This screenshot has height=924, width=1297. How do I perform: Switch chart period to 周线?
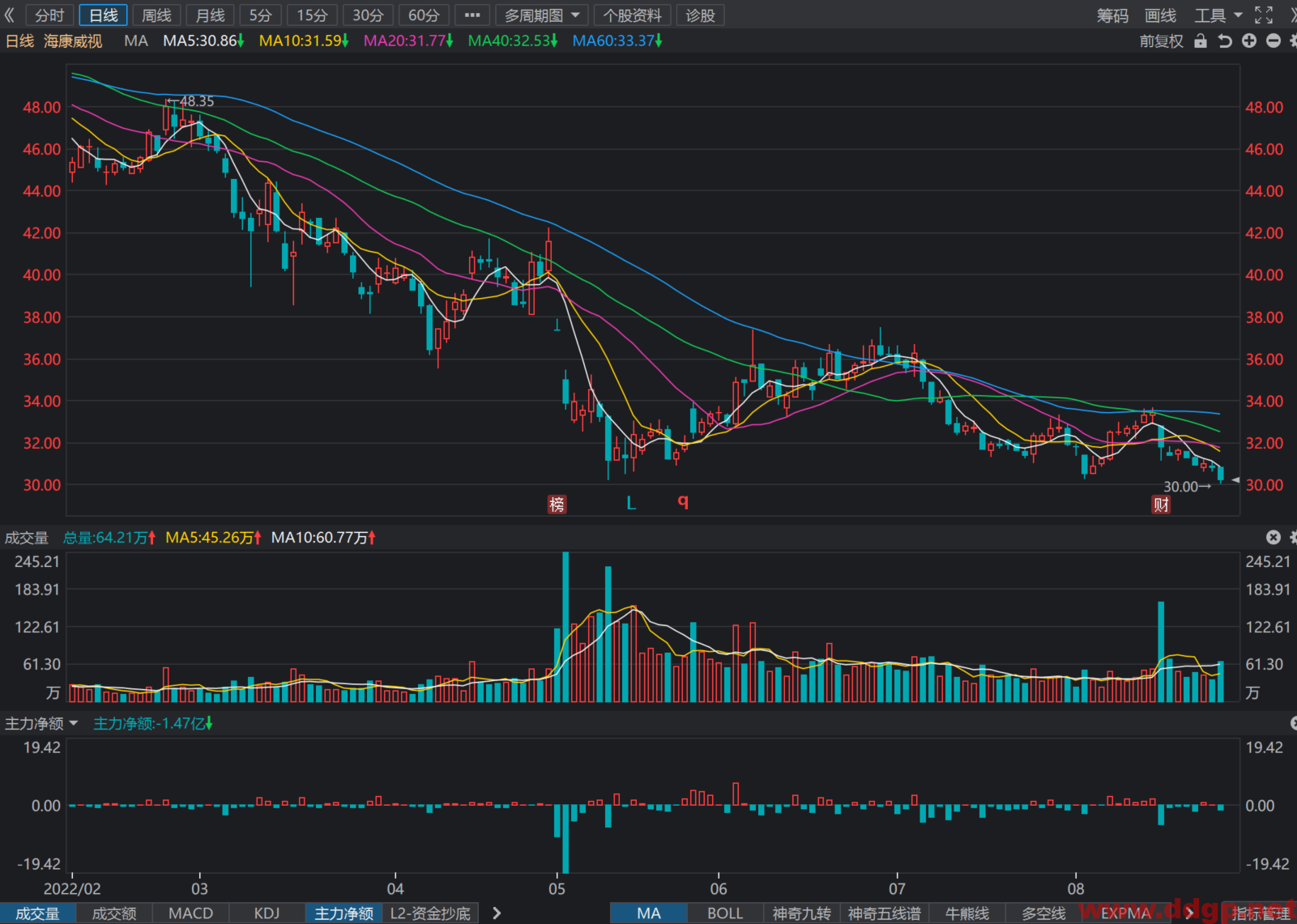coord(156,15)
